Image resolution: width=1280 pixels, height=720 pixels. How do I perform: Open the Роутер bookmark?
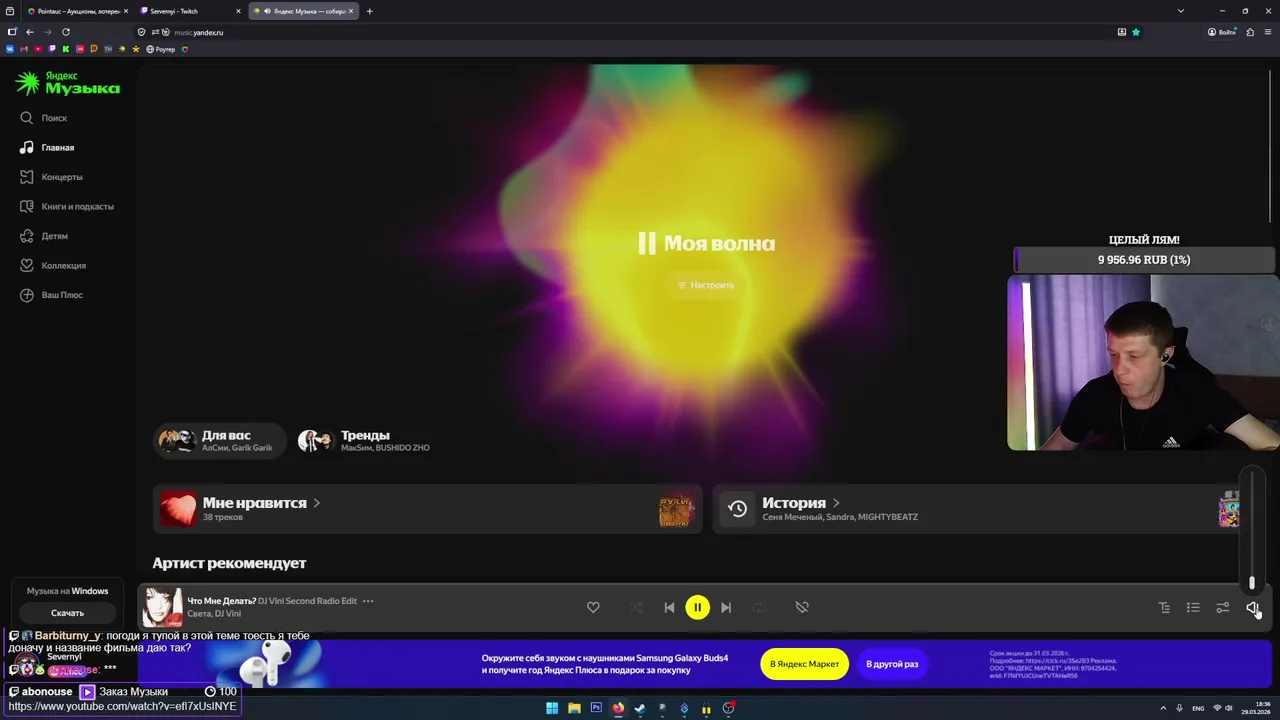pos(161,49)
